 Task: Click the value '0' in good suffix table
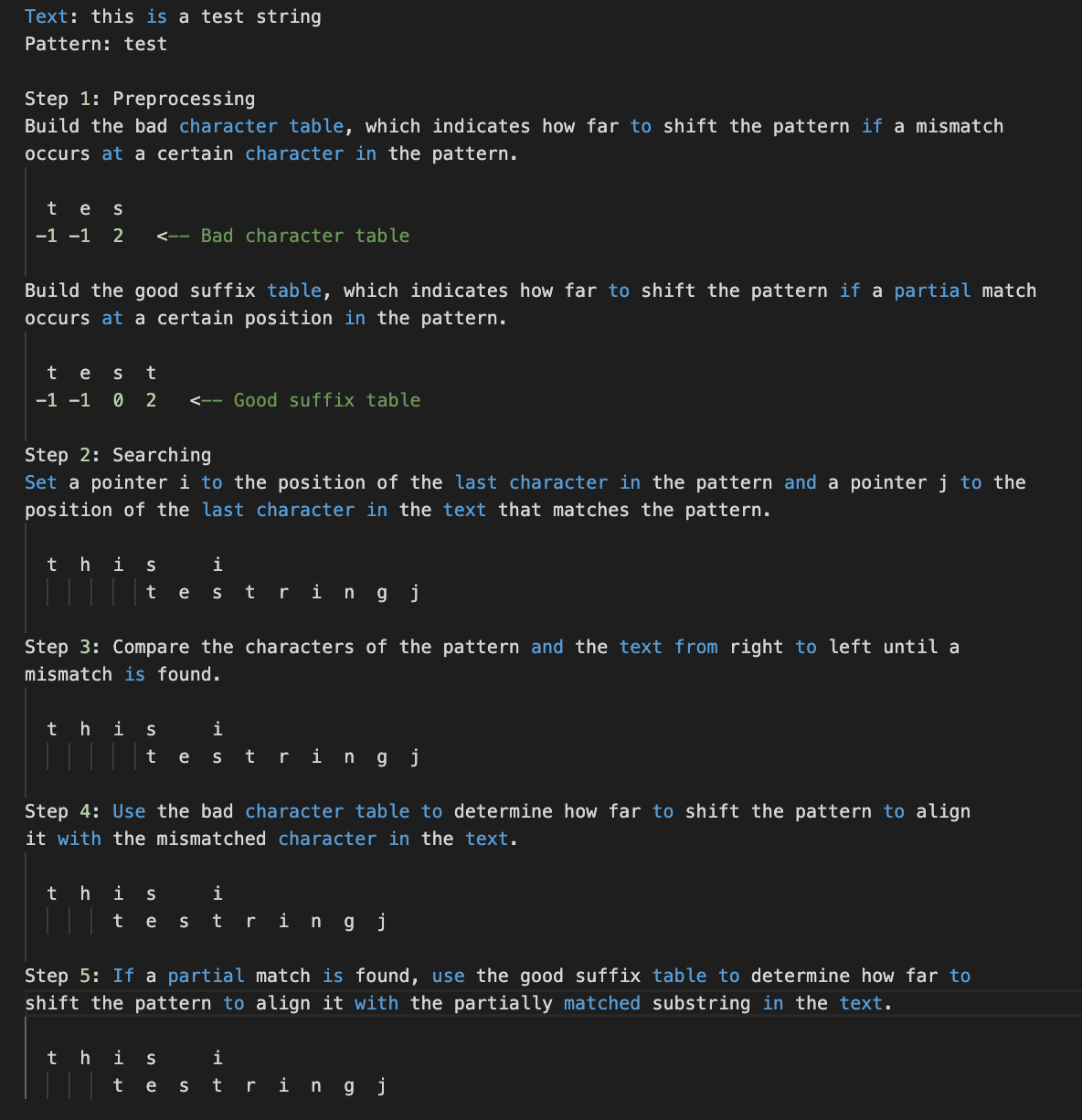[118, 400]
